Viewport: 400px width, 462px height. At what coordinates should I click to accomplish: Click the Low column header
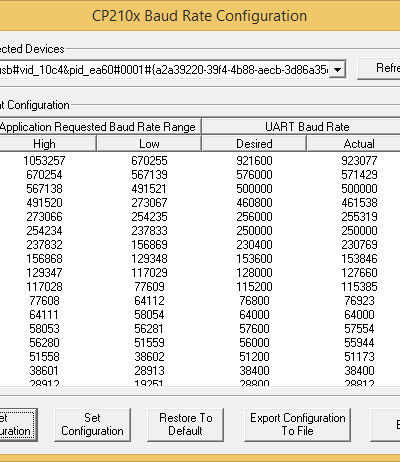coord(149,144)
